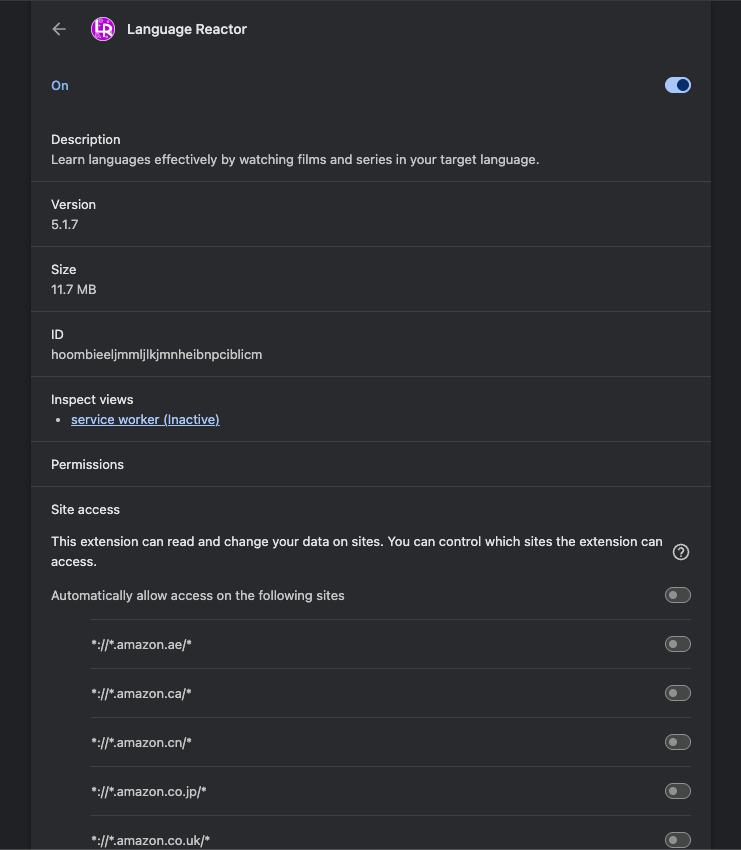Open the service worker (Inactive) link
The image size is (741, 850).
click(x=145, y=420)
